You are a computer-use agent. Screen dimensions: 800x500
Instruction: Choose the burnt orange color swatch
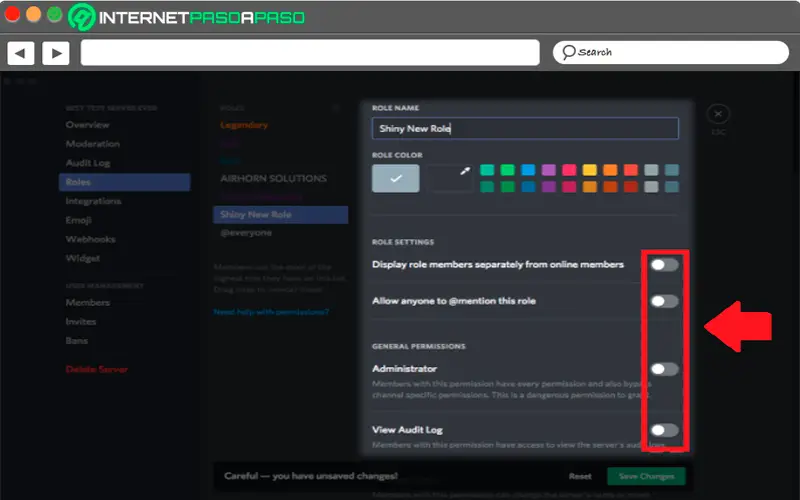[x=610, y=187]
